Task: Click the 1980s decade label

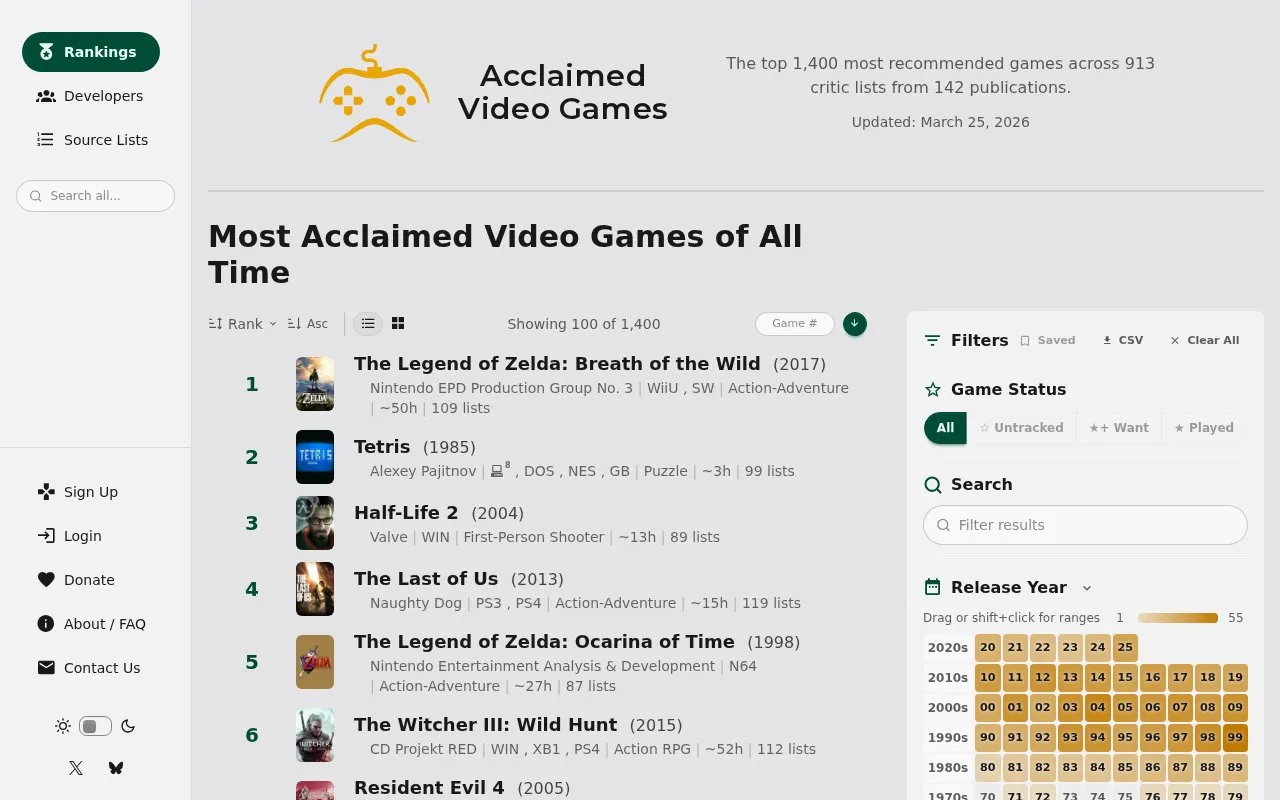Action: [x=947, y=768]
